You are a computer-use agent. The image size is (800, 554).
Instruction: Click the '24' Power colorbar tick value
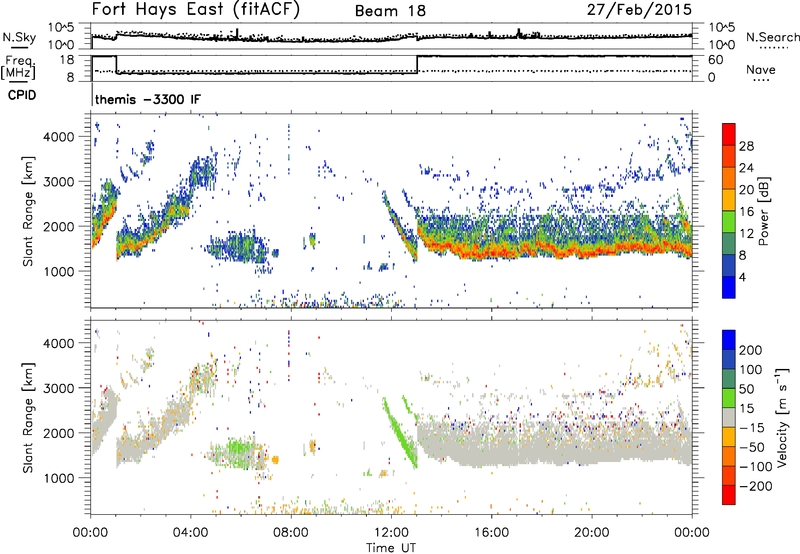point(746,168)
